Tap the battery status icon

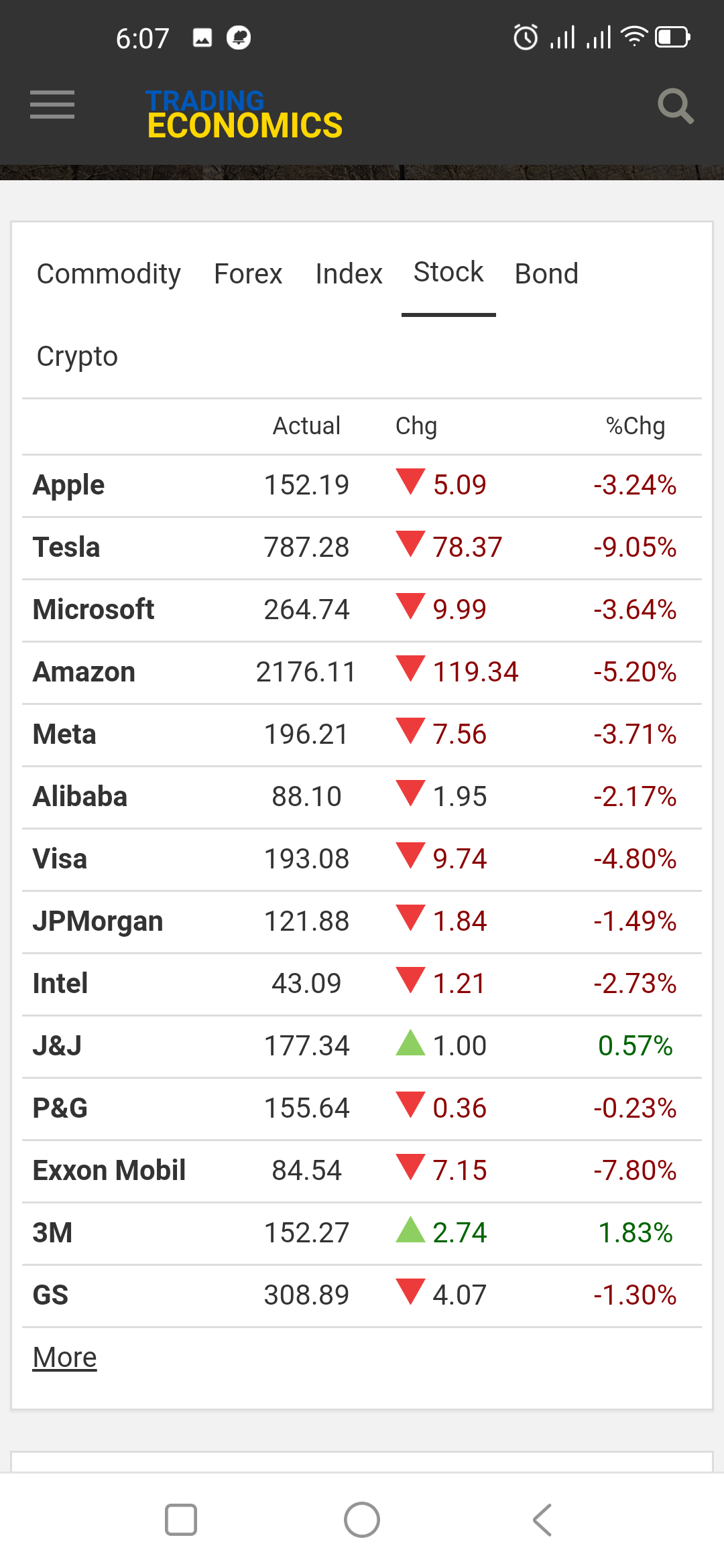coord(672,38)
